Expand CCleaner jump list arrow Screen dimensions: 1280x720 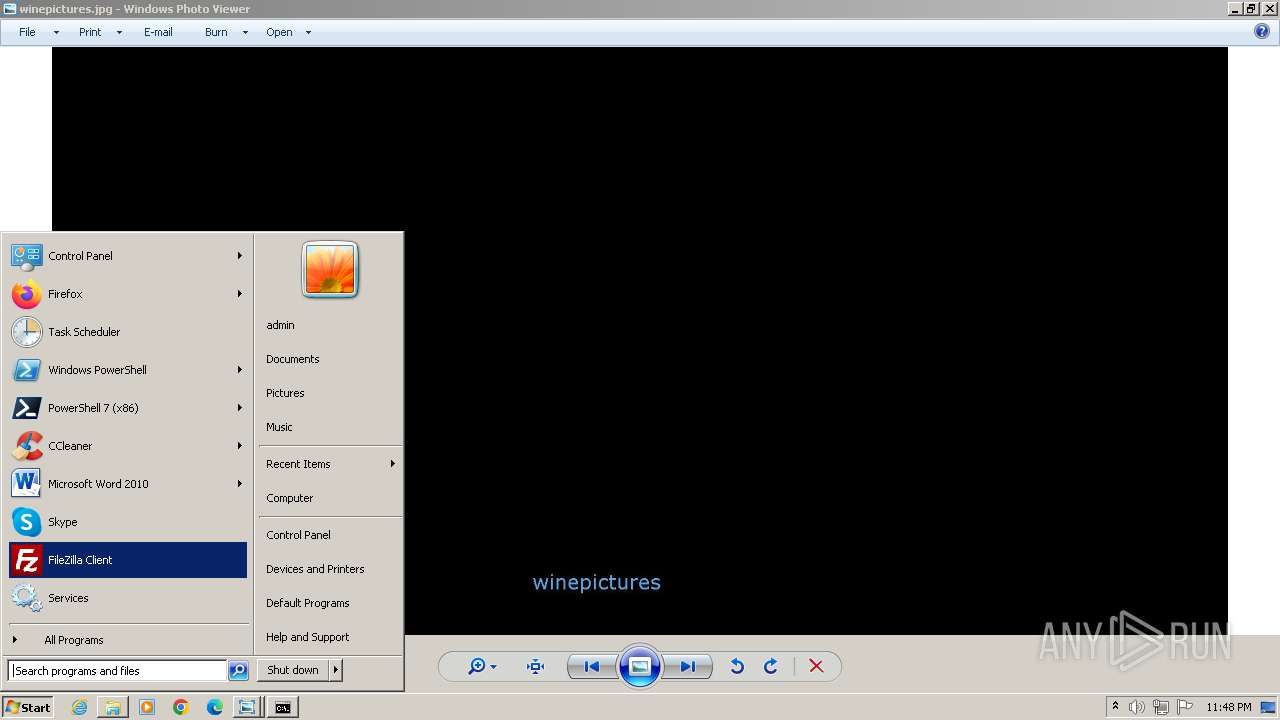click(x=240, y=446)
